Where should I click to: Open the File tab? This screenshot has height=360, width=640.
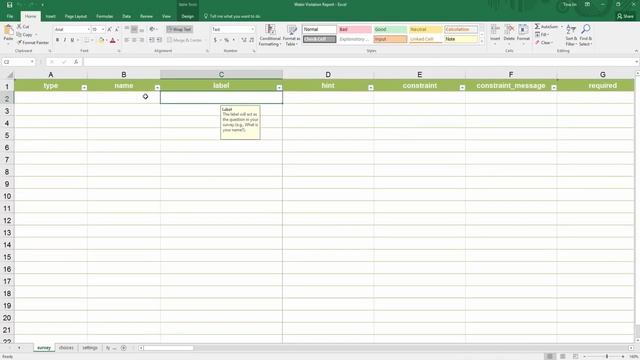(10, 16)
